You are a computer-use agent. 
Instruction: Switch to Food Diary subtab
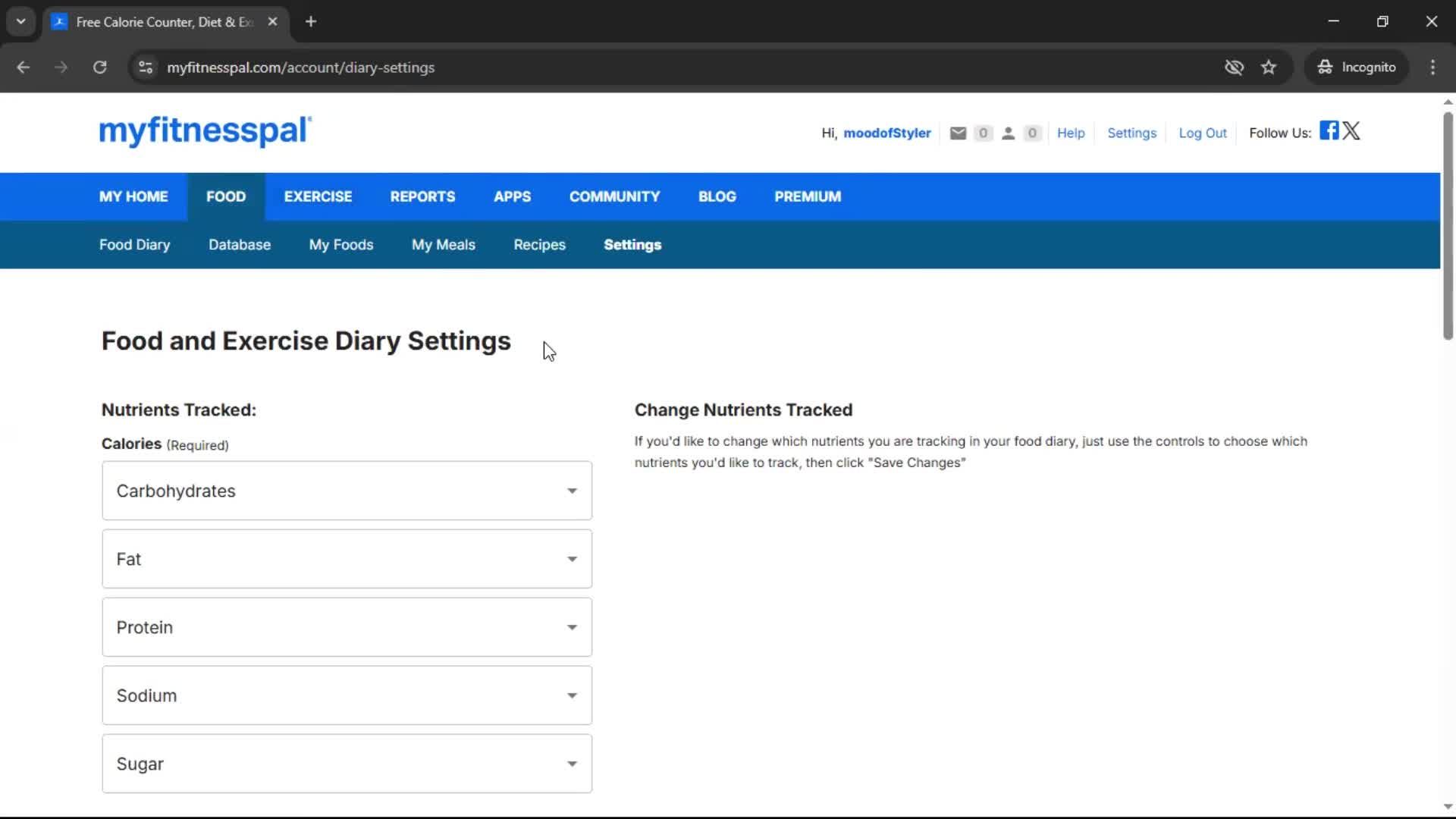click(x=134, y=245)
